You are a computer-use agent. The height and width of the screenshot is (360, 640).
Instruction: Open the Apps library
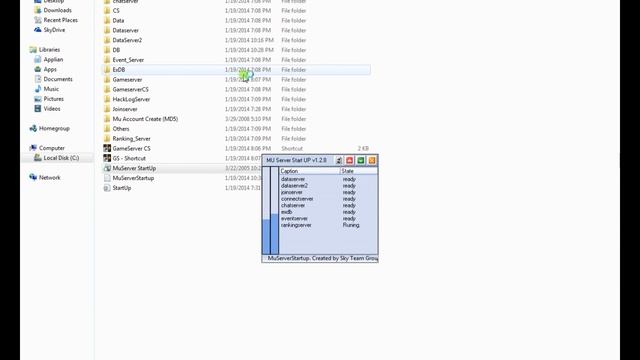pos(50,69)
